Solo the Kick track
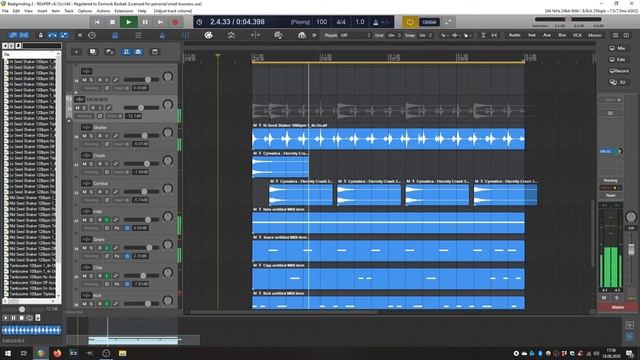 [91, 304]
